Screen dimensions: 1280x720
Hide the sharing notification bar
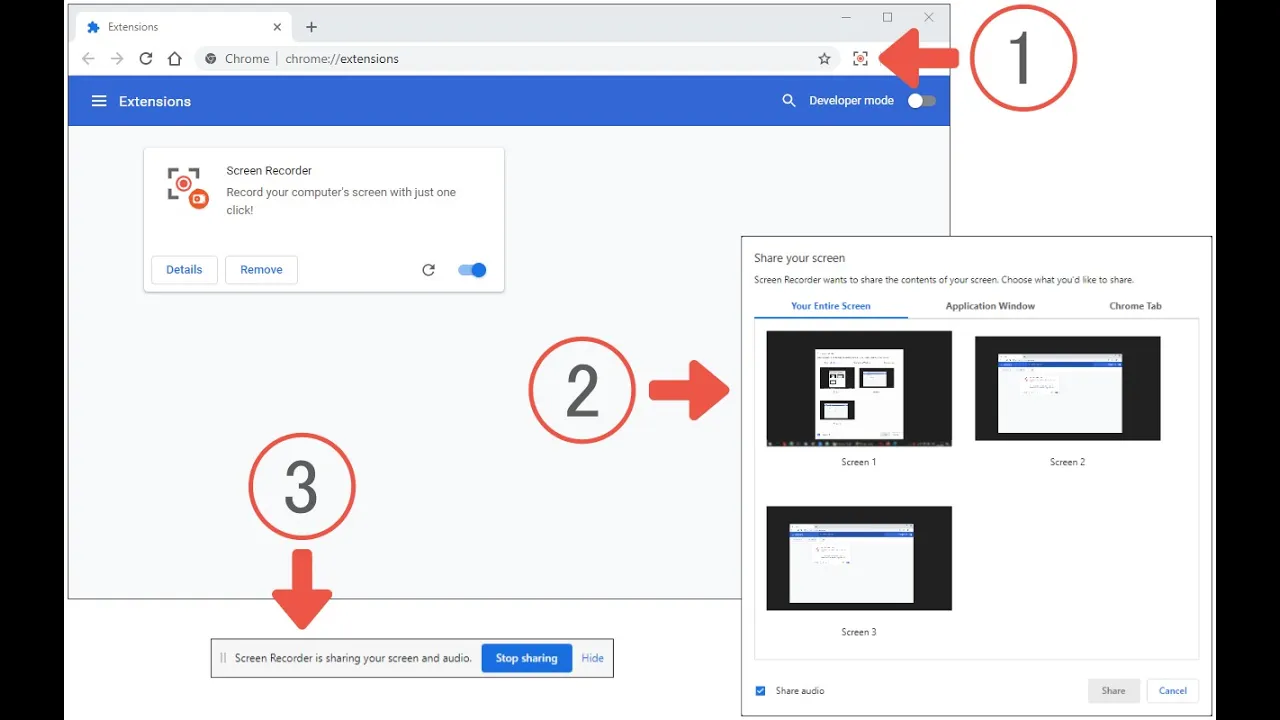pyautogui.click(x=593, y=658)
